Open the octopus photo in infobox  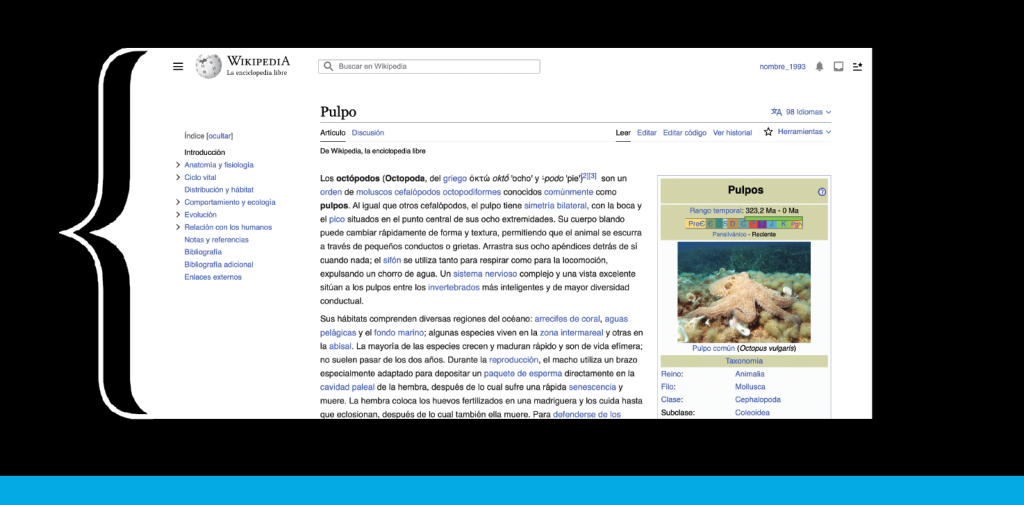tap(744, 292)
